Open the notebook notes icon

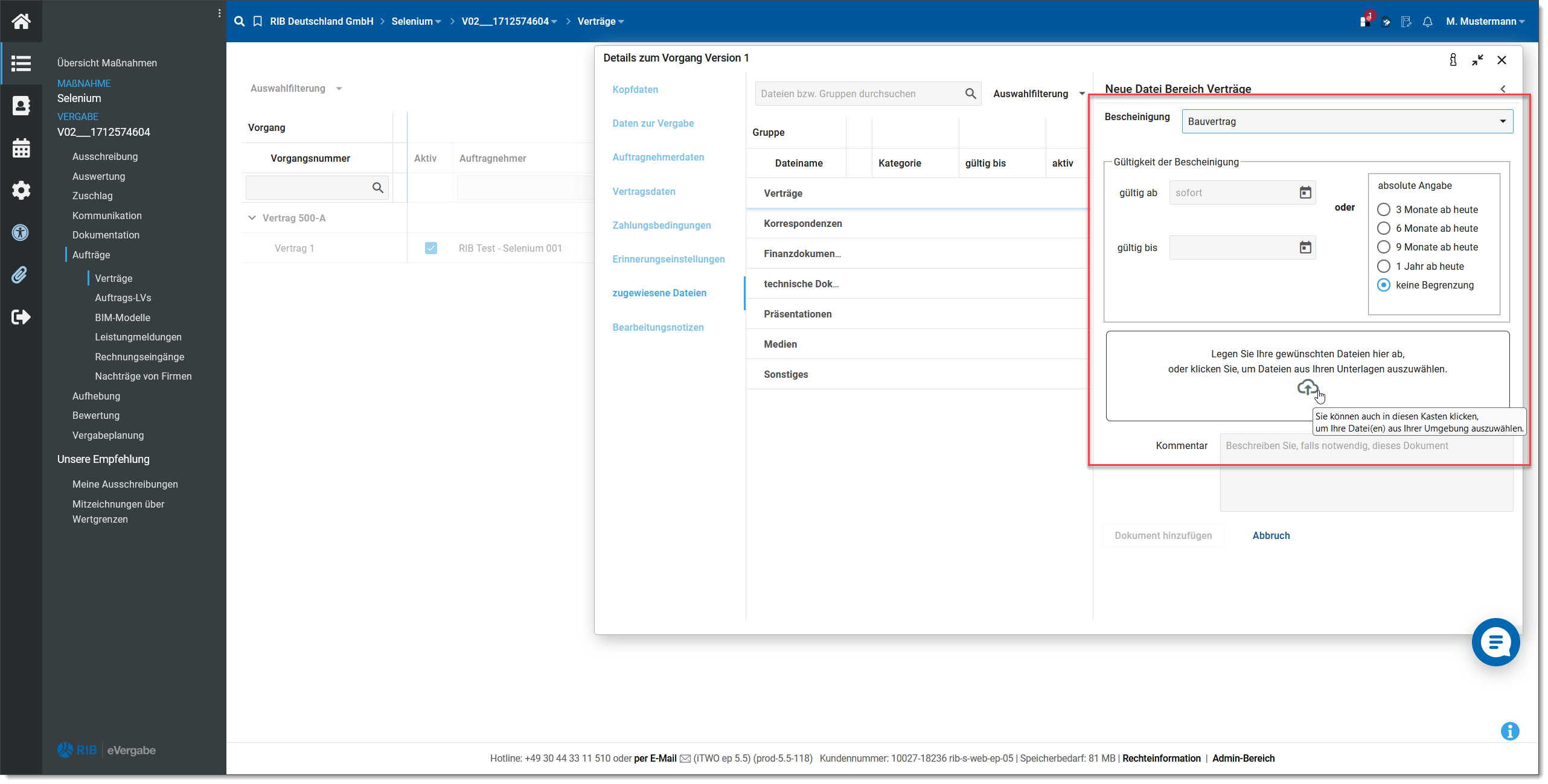pyautogui.click(x=1406, y=22)
